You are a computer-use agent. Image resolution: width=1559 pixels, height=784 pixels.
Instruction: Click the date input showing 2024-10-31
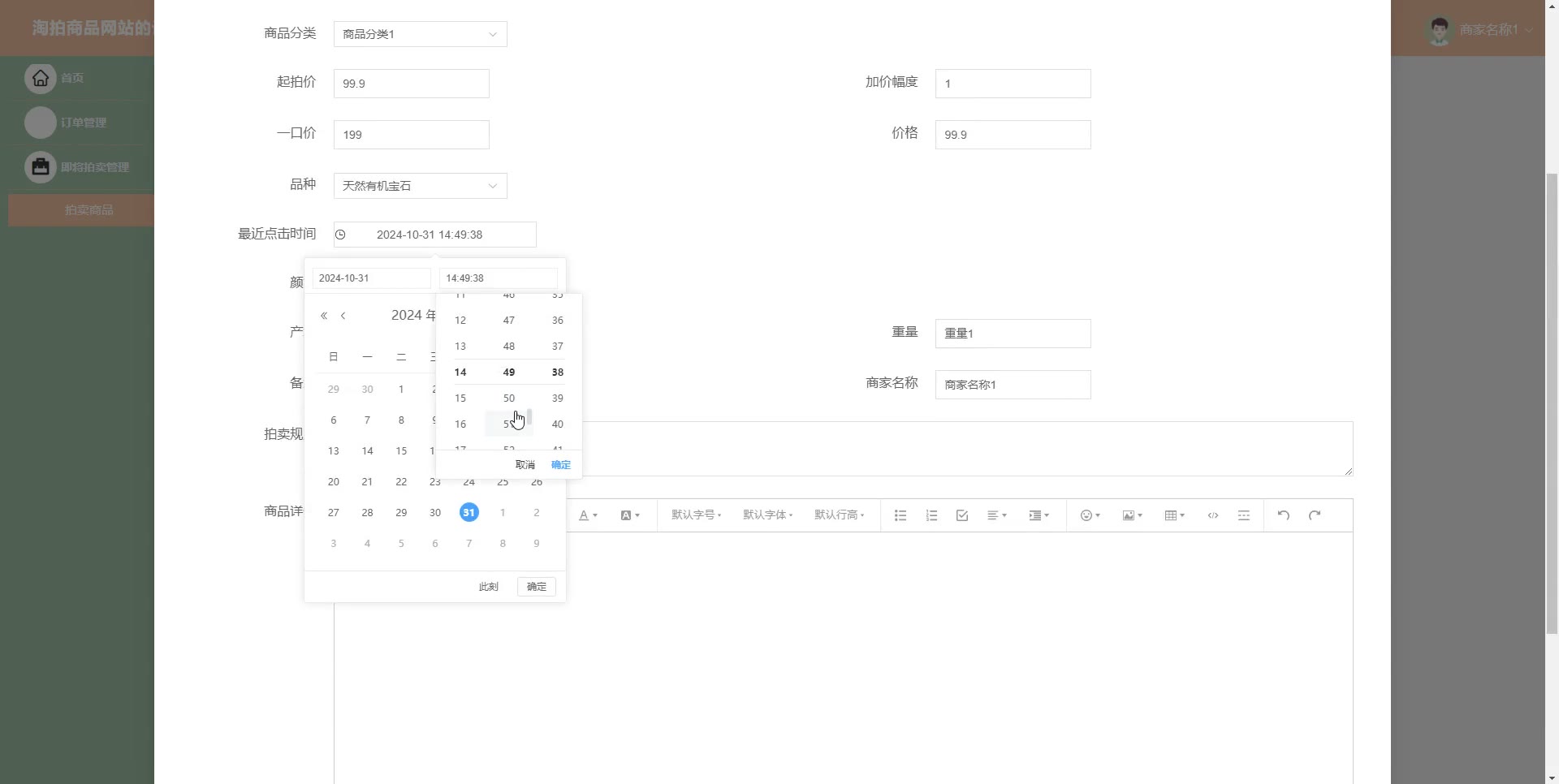click(x=372, y=278)
